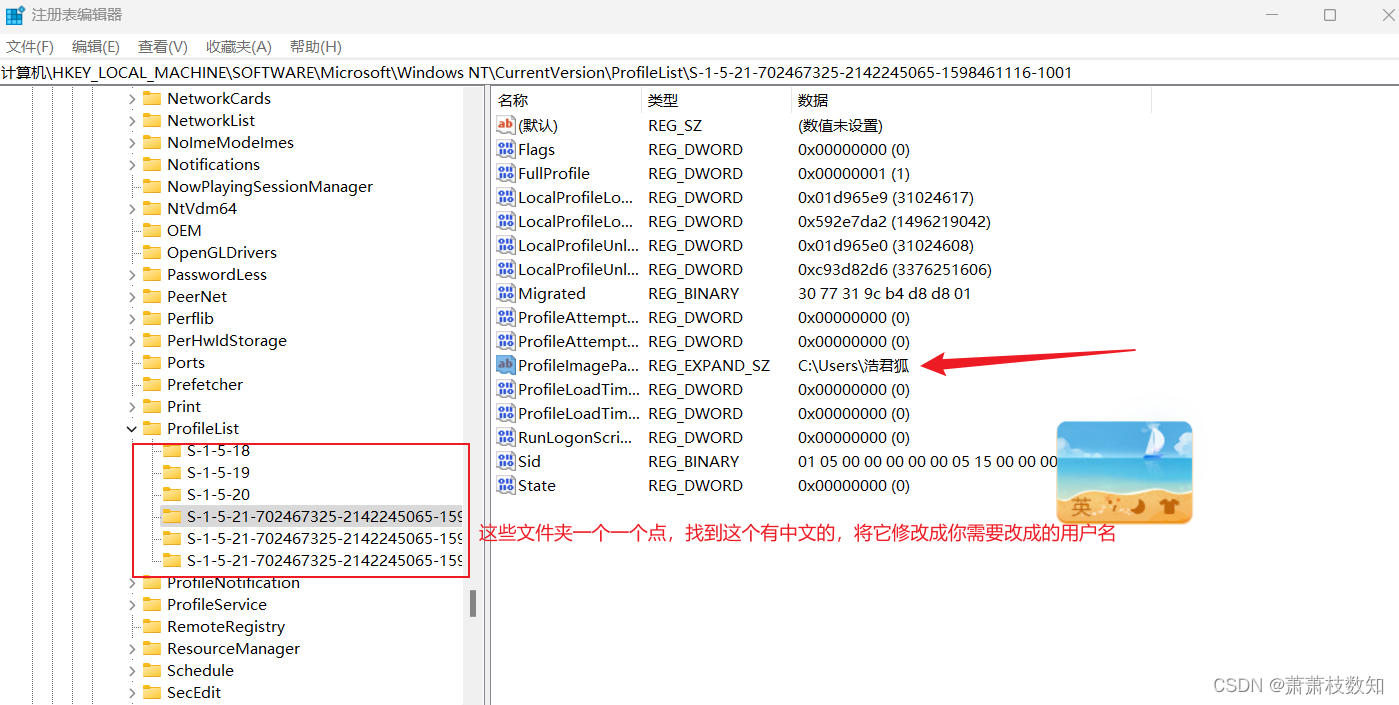1399x705 pixels.
Task: Expand the NetworkCards key
Action: (x=132, y=98)
